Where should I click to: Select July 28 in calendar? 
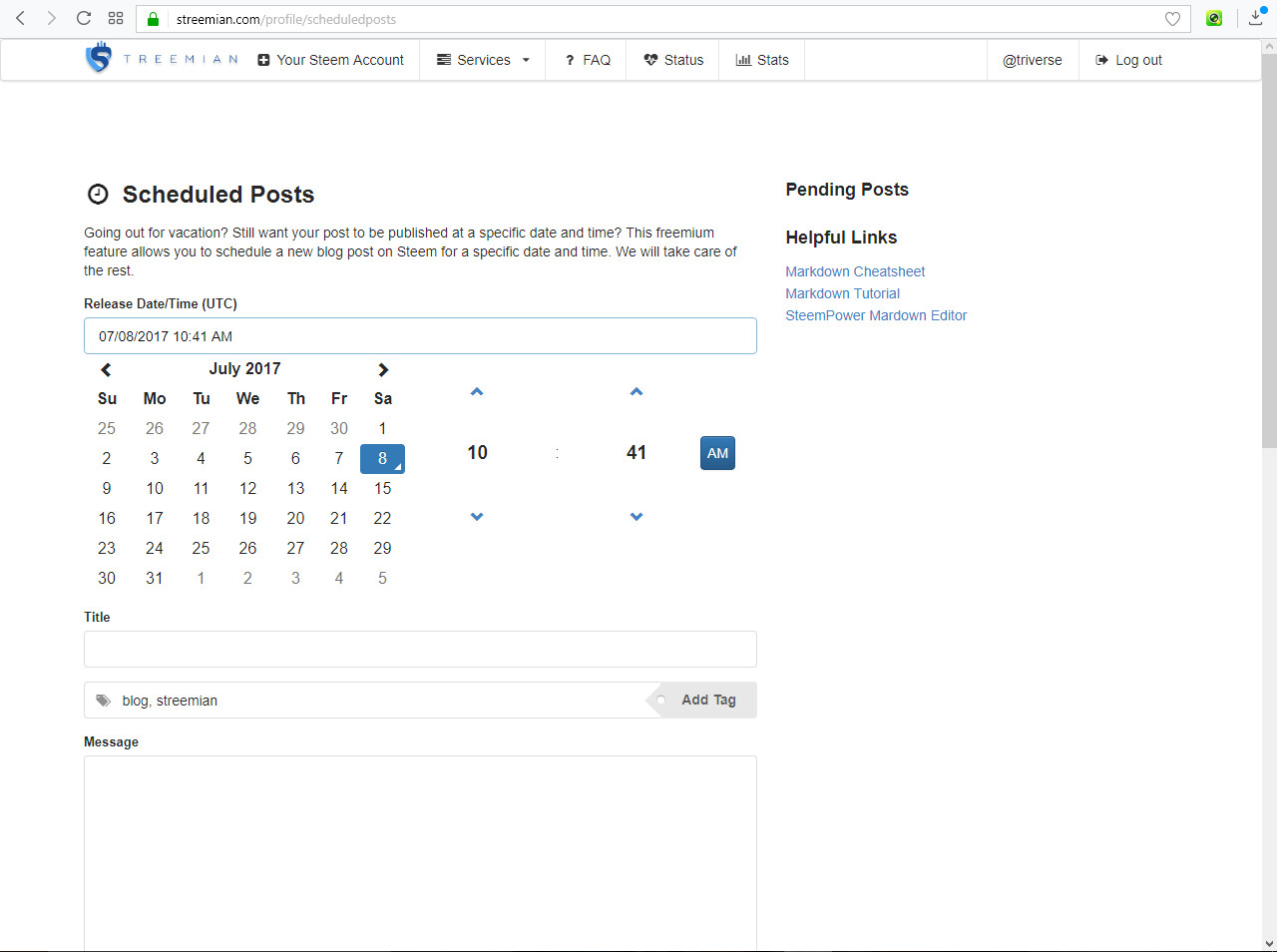339,548
